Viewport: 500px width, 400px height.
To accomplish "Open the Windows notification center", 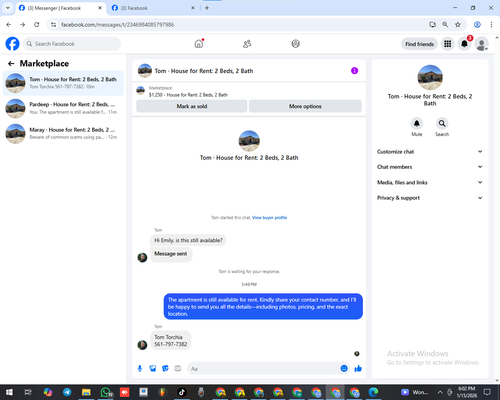I will click(x=487, y=392).
